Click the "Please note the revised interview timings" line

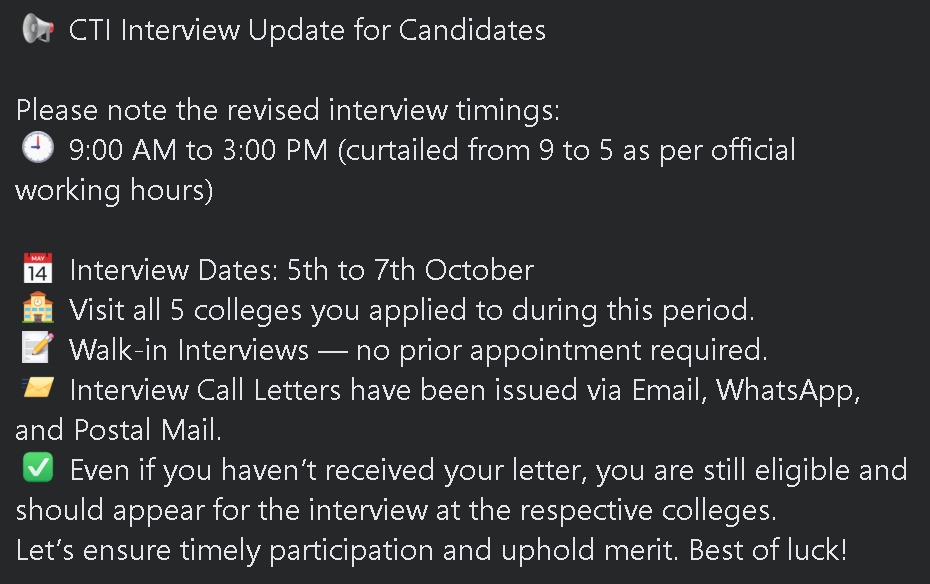(x=288, y=110)
